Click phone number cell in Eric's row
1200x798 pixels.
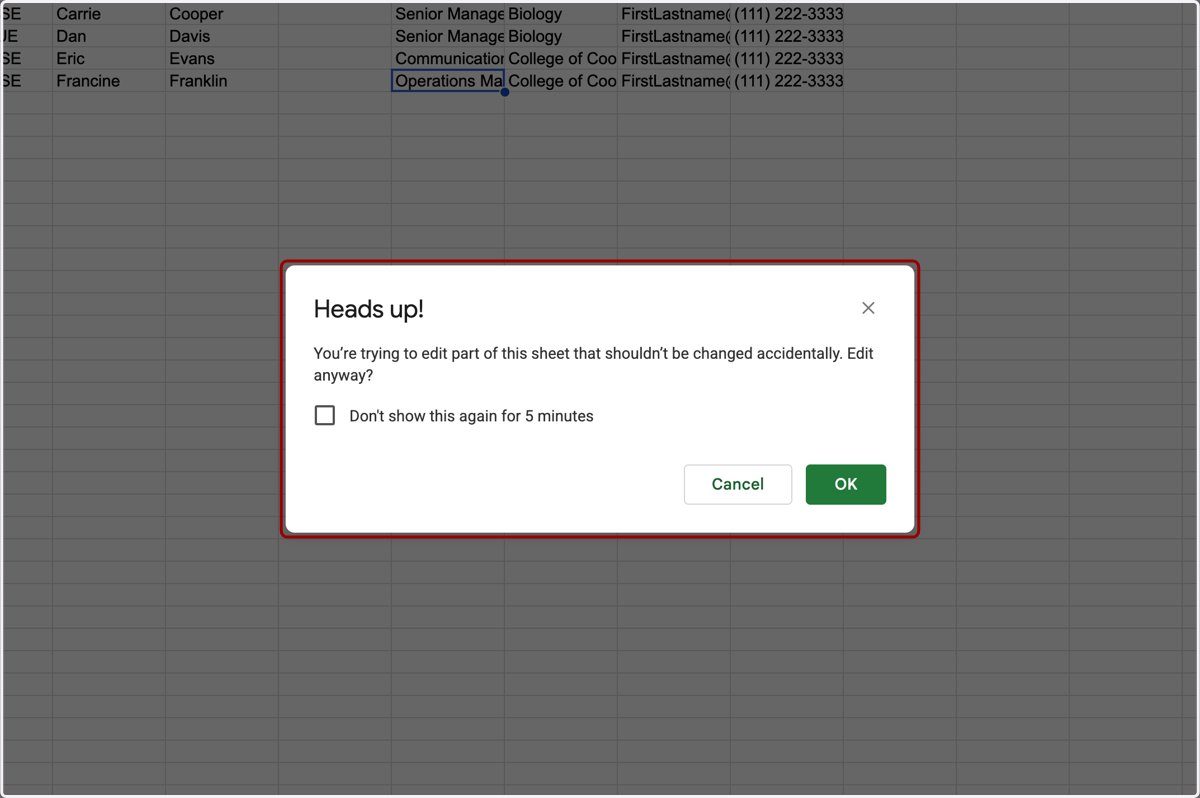[x=787, y=58]
